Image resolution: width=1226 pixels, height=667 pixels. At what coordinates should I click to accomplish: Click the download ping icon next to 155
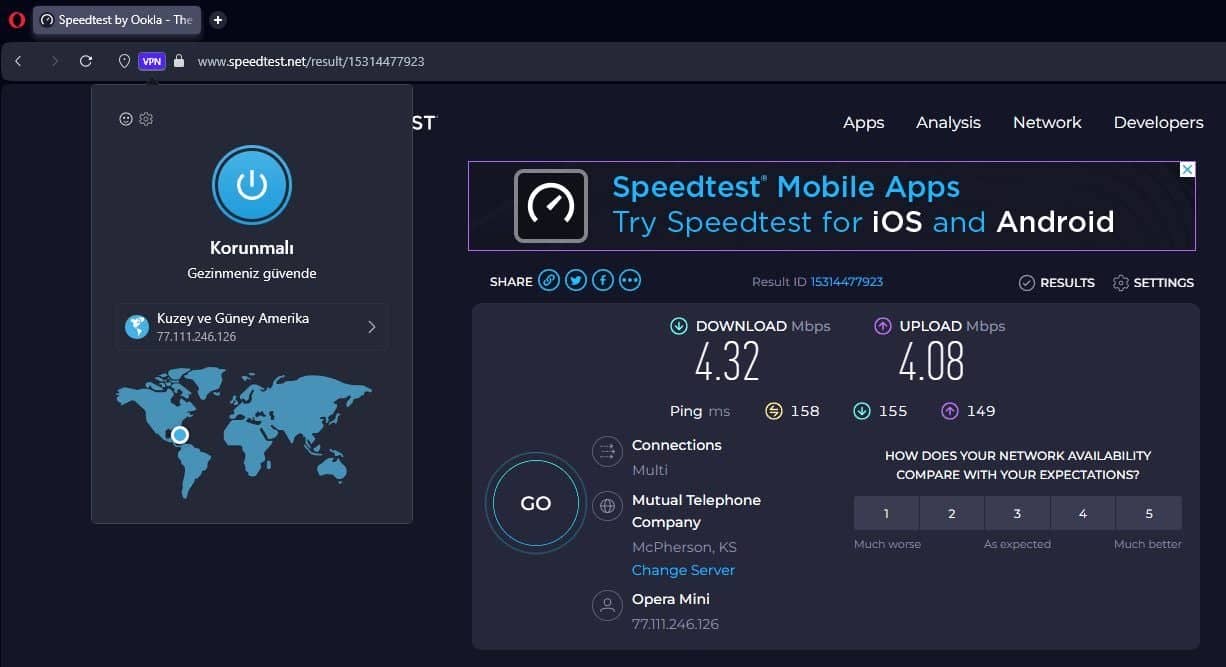click(862, 411)
